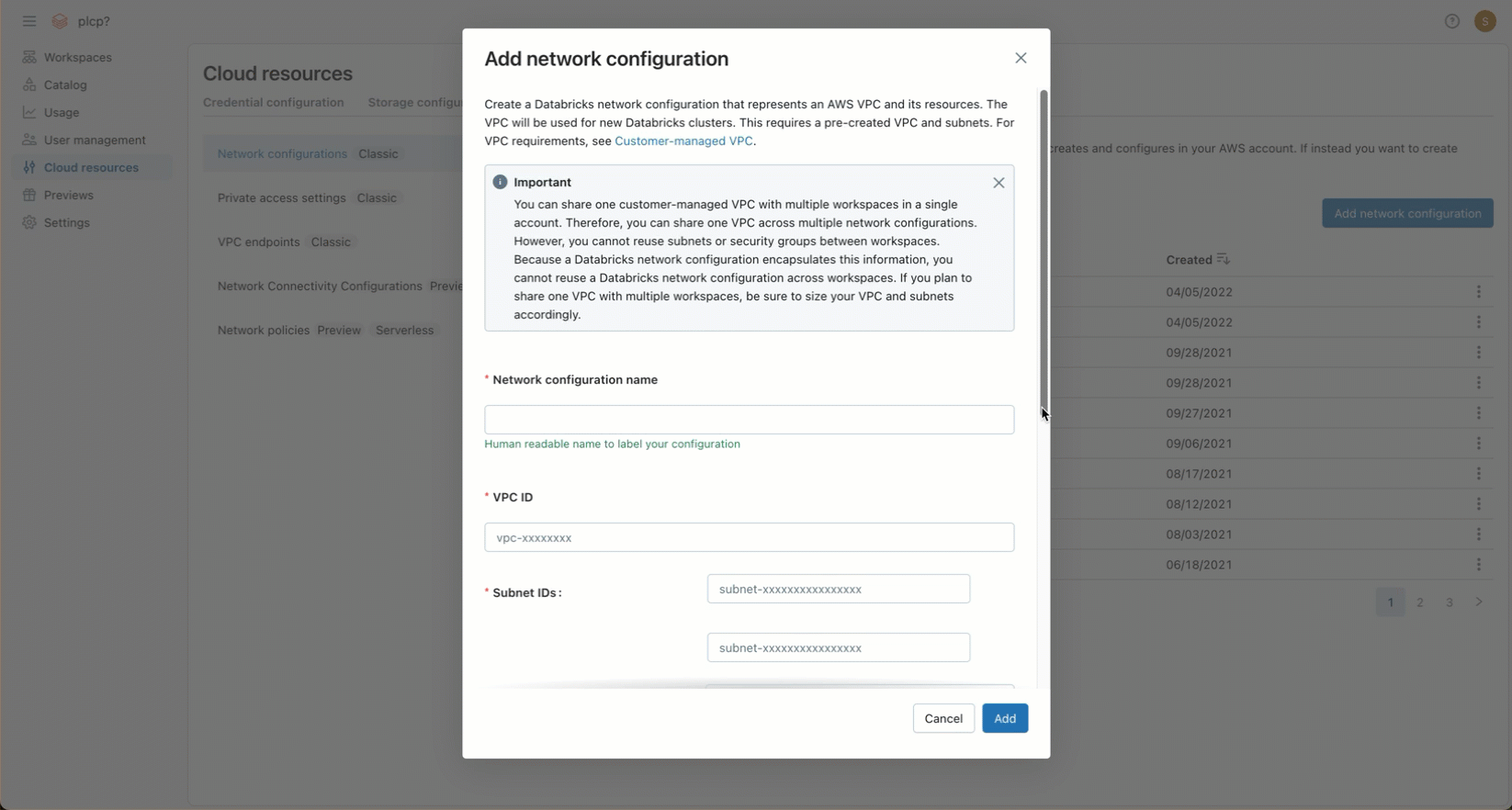Open Workspaces from the sidebar icon

coord(29,57)
